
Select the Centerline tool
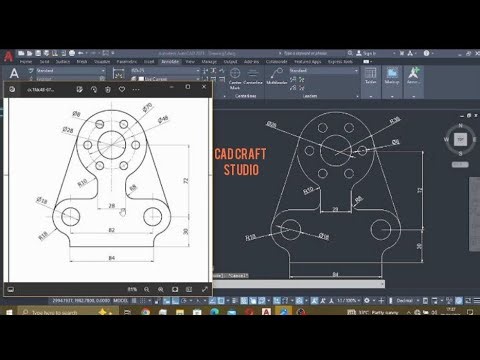(253, 77)
